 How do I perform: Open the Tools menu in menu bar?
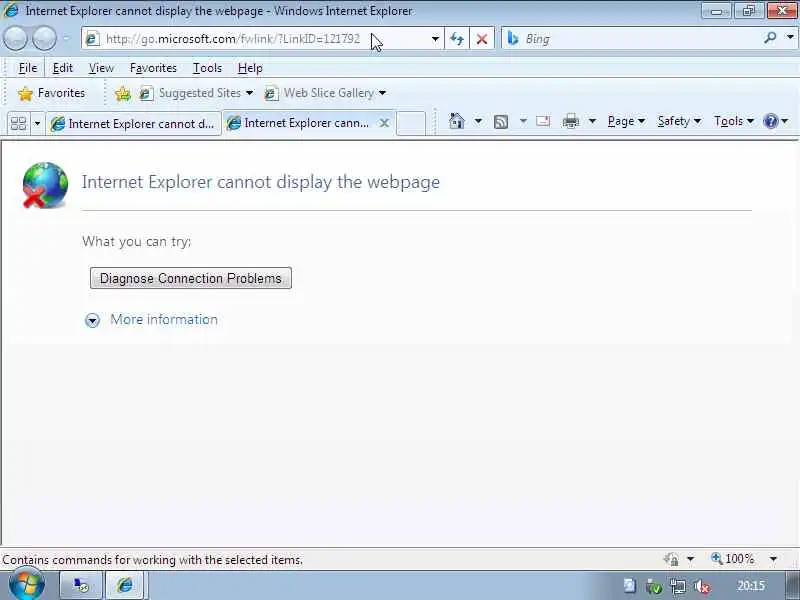[x=207, y=68]
